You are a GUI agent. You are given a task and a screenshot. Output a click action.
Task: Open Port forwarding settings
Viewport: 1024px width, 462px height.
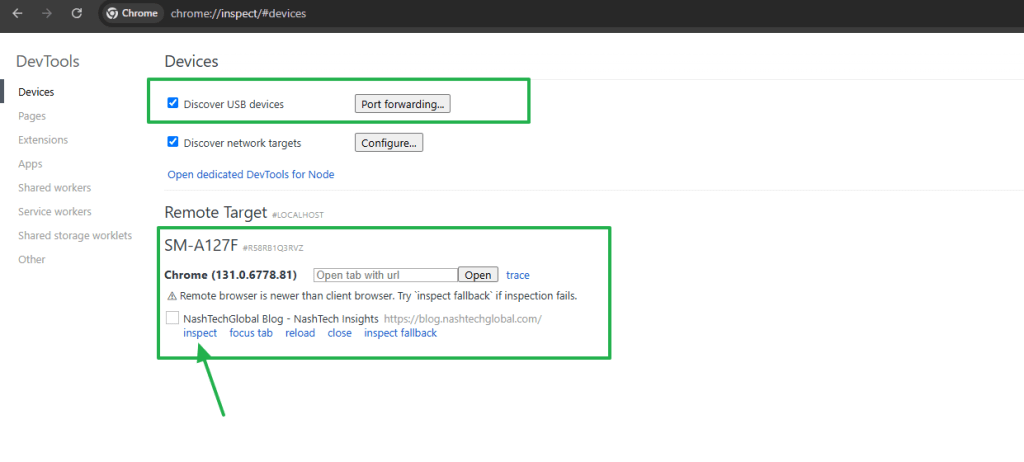pyautogui.click(x=402, y=104)
